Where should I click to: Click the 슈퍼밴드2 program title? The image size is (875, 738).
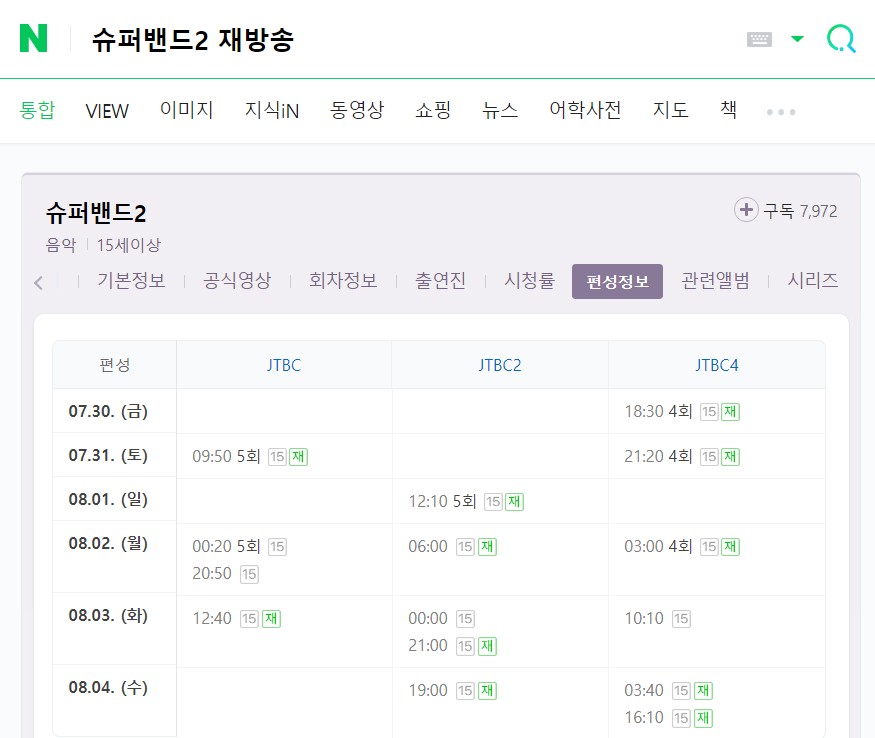coord(96,213)
